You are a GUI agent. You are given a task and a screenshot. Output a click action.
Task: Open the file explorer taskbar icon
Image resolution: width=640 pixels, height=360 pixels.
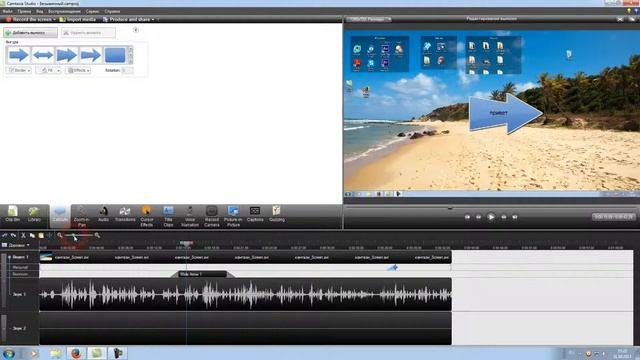click(x=56, y=353)
